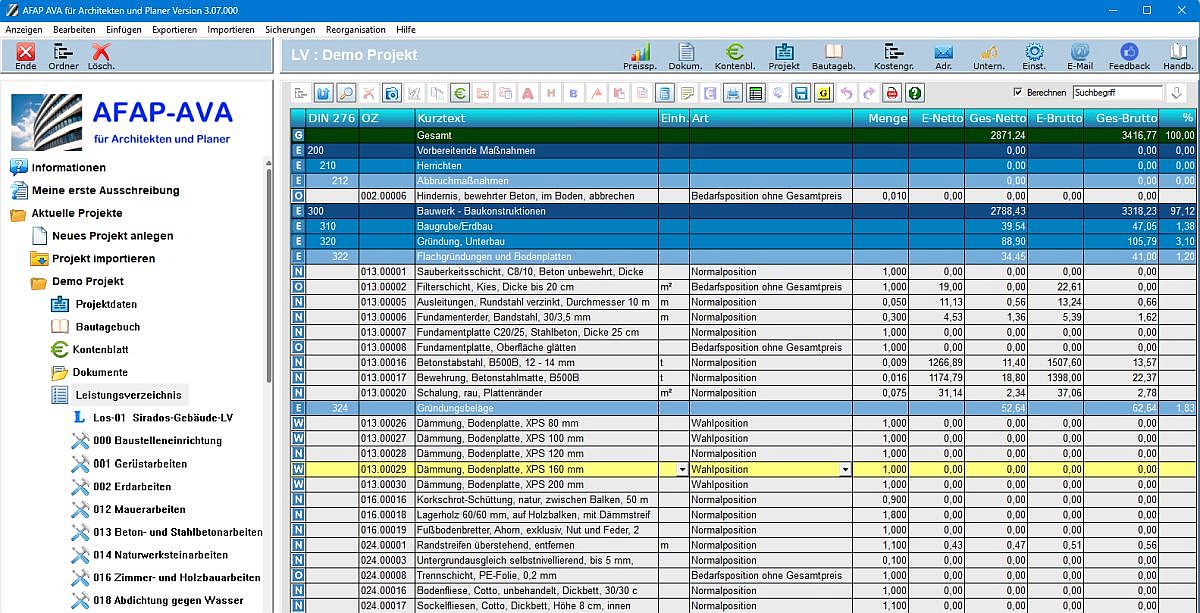Open the Preissp. price comparison icon
Screen dimensions: 1200x613
coord(639,56)
